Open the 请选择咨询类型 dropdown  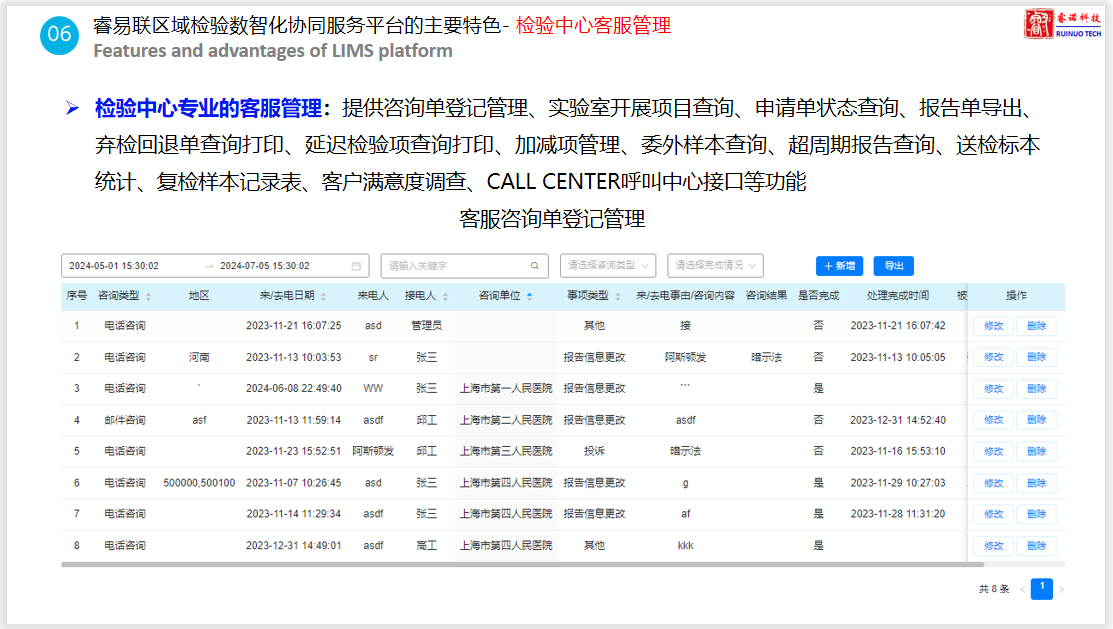(x=608, y=266)
